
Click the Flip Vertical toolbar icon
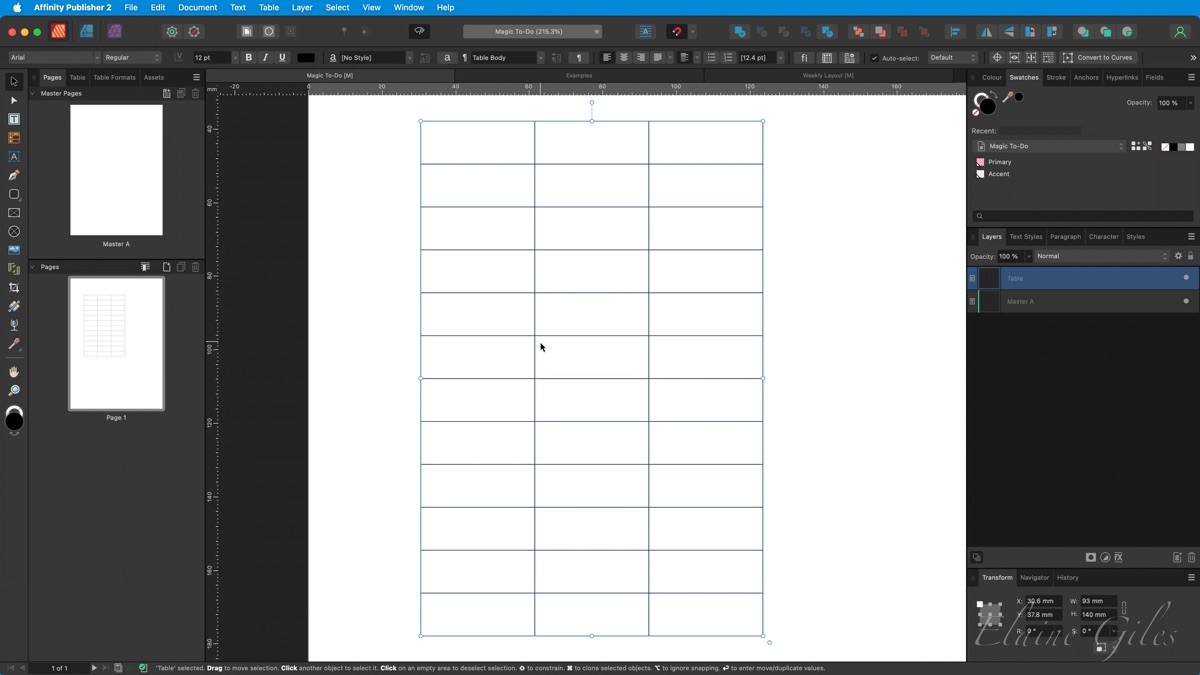1008,32
